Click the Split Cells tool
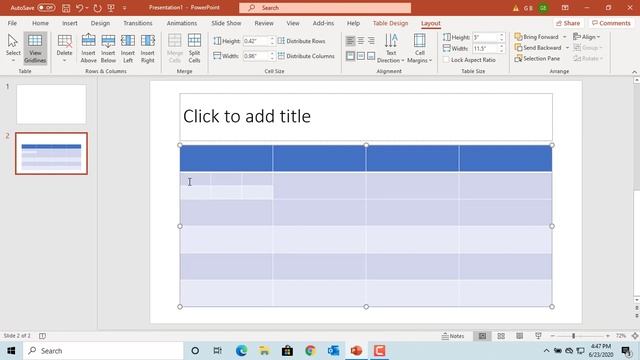Image resolution: width=640 pixels, height=360 pixels. tap(194, 48)
